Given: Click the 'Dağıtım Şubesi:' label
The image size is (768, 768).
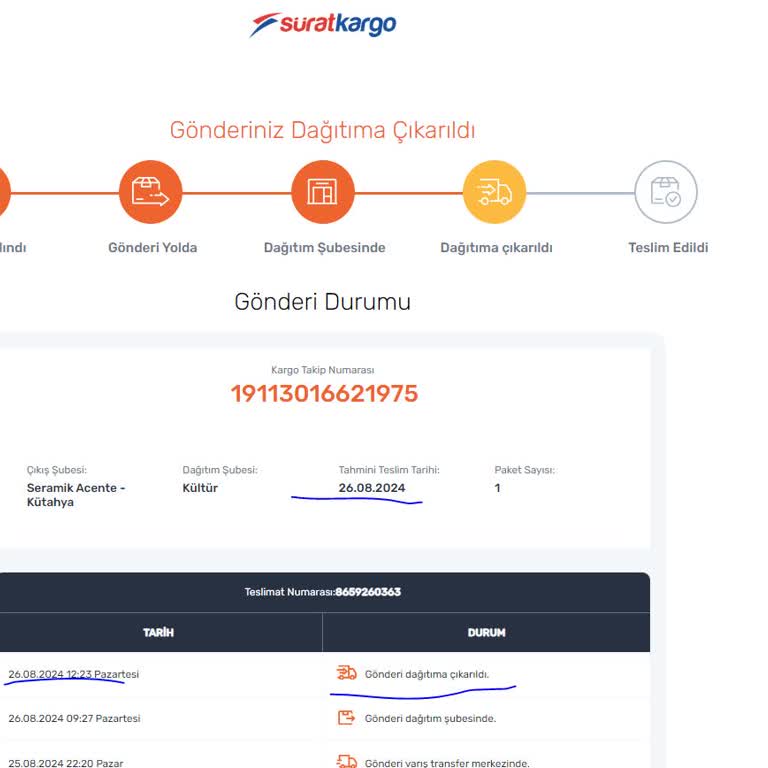Looking at the screenshot, I should [x=220, y=470].
